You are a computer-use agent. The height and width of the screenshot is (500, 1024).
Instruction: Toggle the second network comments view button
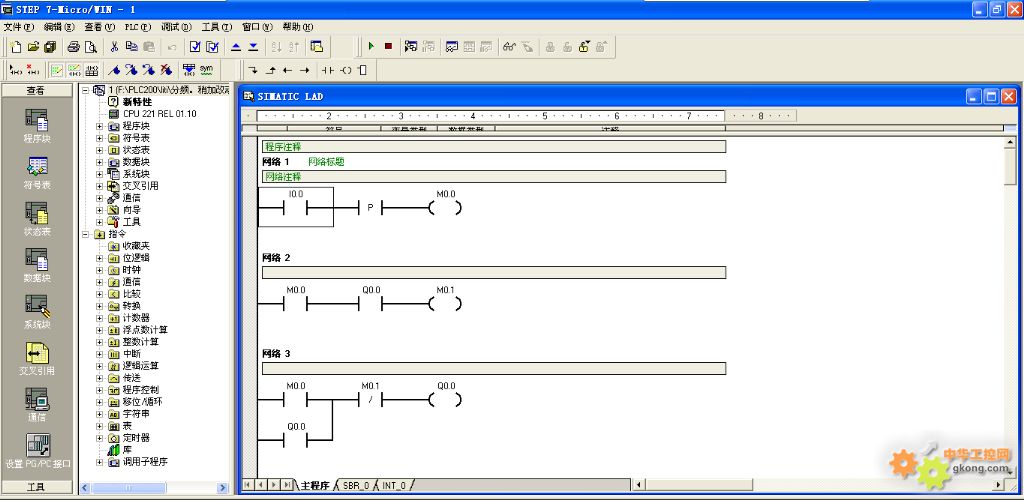click(x=74, y=70)
